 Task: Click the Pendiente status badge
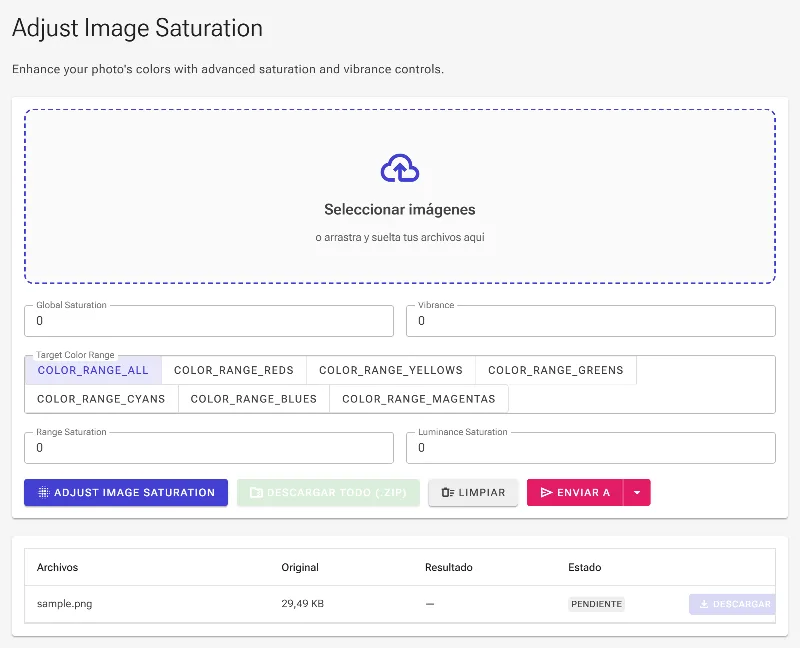pyautogui.click(x=596, y=604)
